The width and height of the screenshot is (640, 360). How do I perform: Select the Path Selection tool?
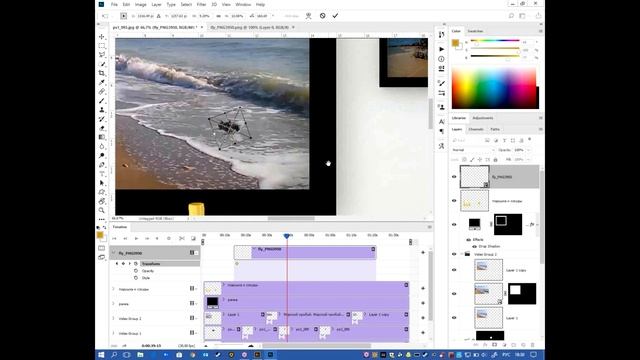[x=102, y=183]
